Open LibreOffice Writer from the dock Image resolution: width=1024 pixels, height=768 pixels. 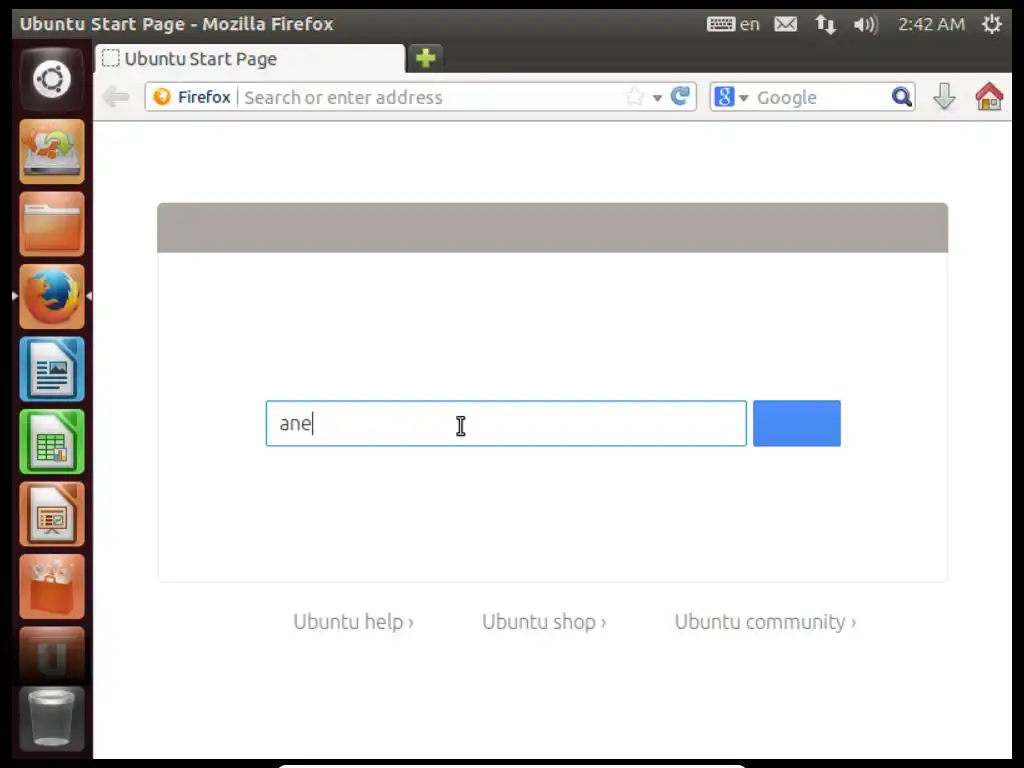point(52,369)
